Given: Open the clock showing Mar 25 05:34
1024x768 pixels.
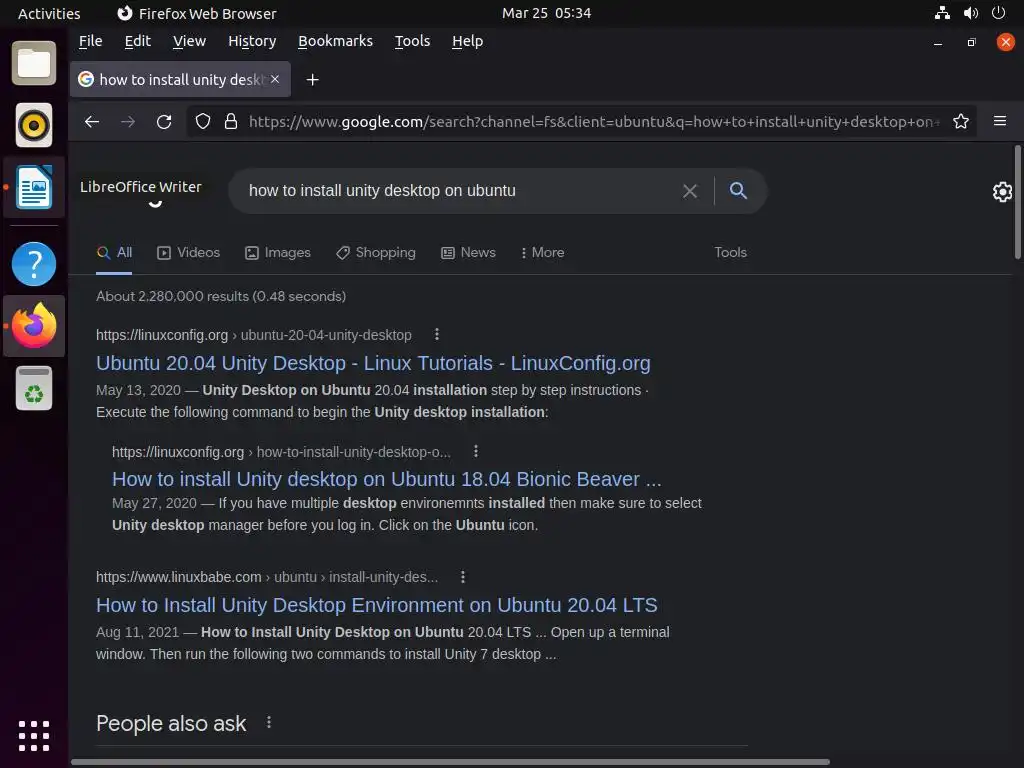Looking at the screenshot, I should 547,13.
